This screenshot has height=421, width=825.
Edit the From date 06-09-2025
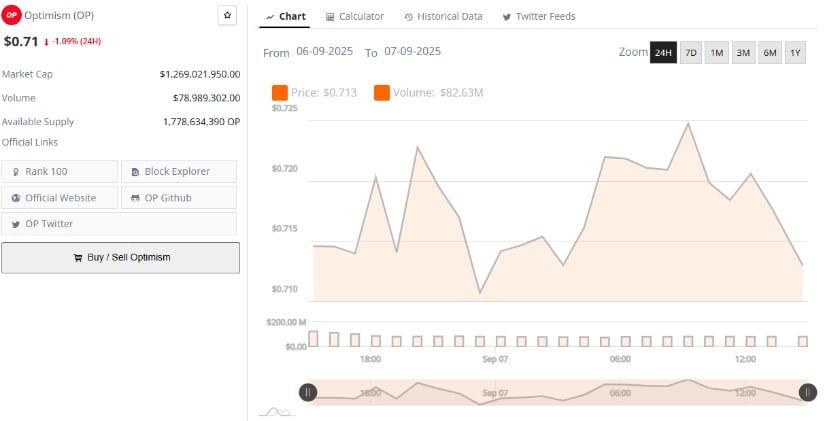[x=325, y=52]
